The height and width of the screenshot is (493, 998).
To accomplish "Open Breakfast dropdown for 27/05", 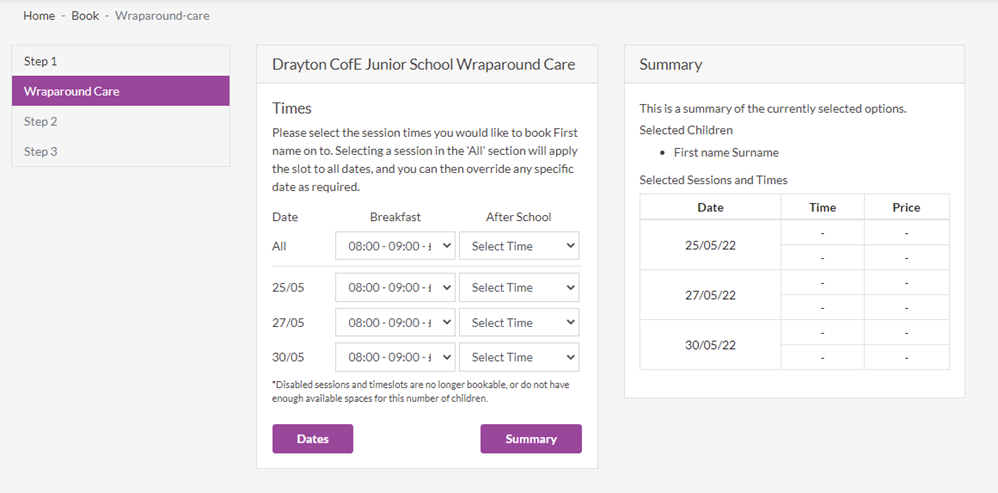I will pyautogui.click(x=395, y=323).
